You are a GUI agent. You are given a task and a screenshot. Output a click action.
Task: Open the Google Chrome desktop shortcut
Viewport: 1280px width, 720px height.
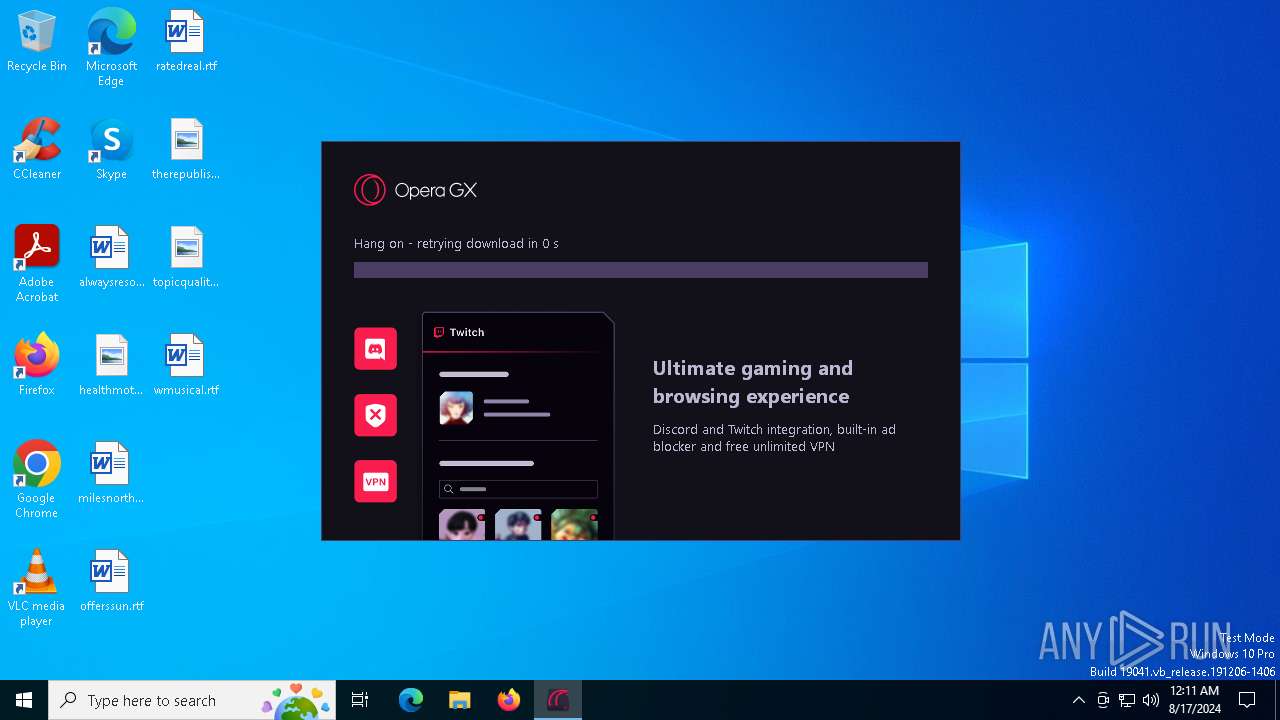pos(37,479)
